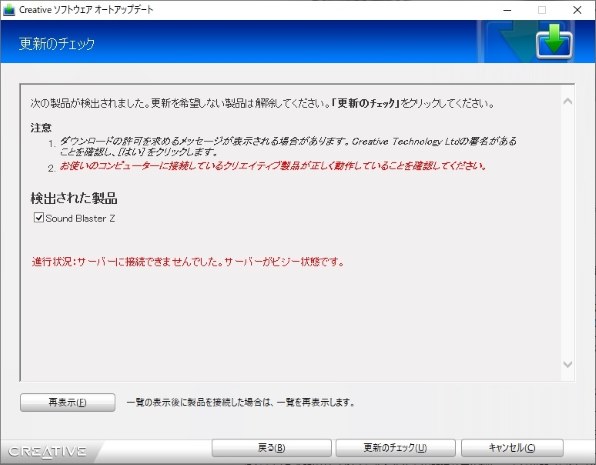The width and height of the screenshot is (596, 465).
Task: Minimize the auto-update window
Action: [x=507, y=10]
